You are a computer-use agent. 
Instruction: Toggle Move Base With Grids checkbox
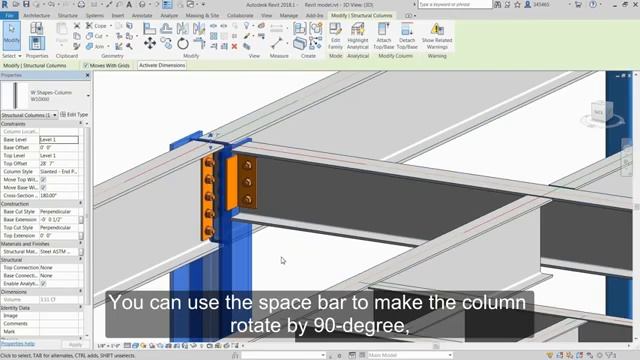pos(43,187)
